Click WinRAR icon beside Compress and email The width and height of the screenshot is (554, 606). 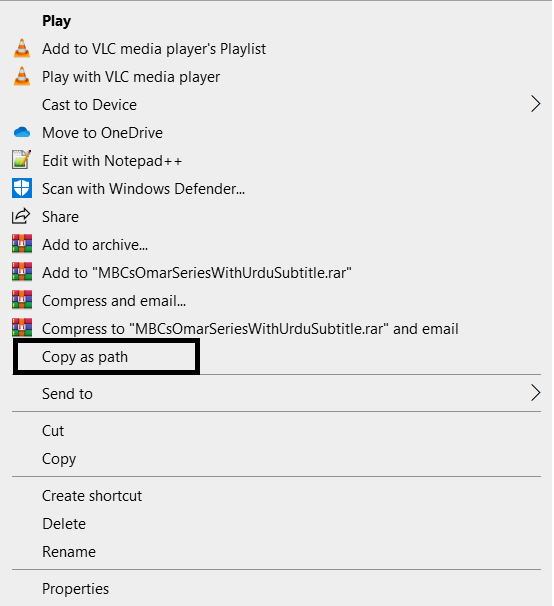[22, 300]
